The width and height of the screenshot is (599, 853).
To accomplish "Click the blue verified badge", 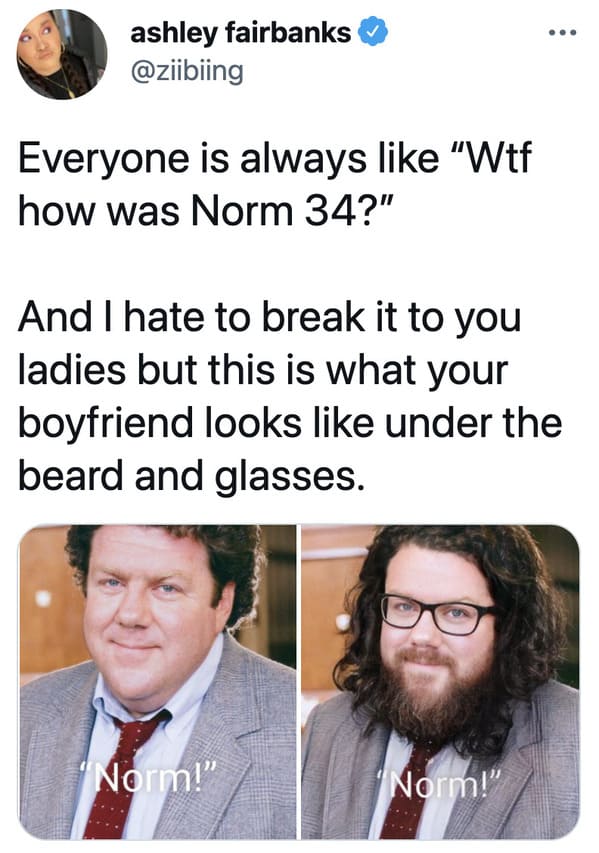I will (x=373, y=32).
